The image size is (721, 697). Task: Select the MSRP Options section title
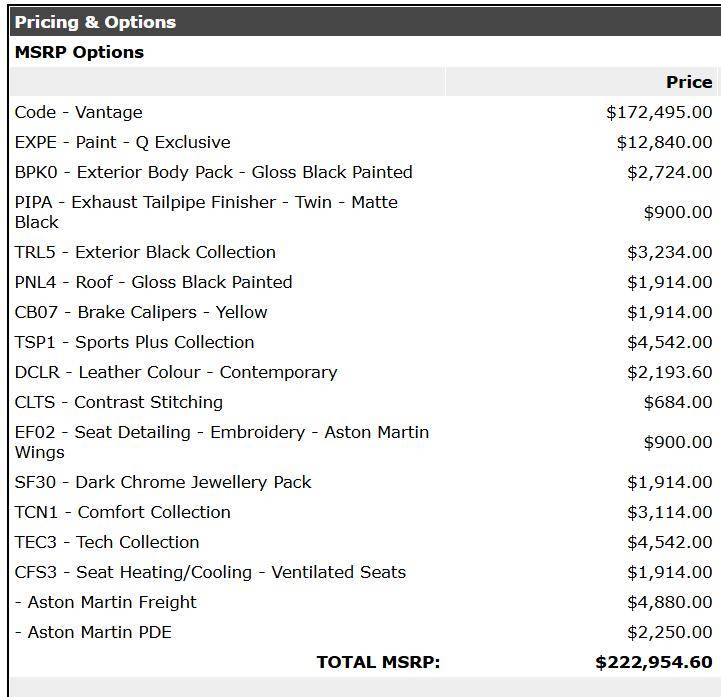(79, 52)
